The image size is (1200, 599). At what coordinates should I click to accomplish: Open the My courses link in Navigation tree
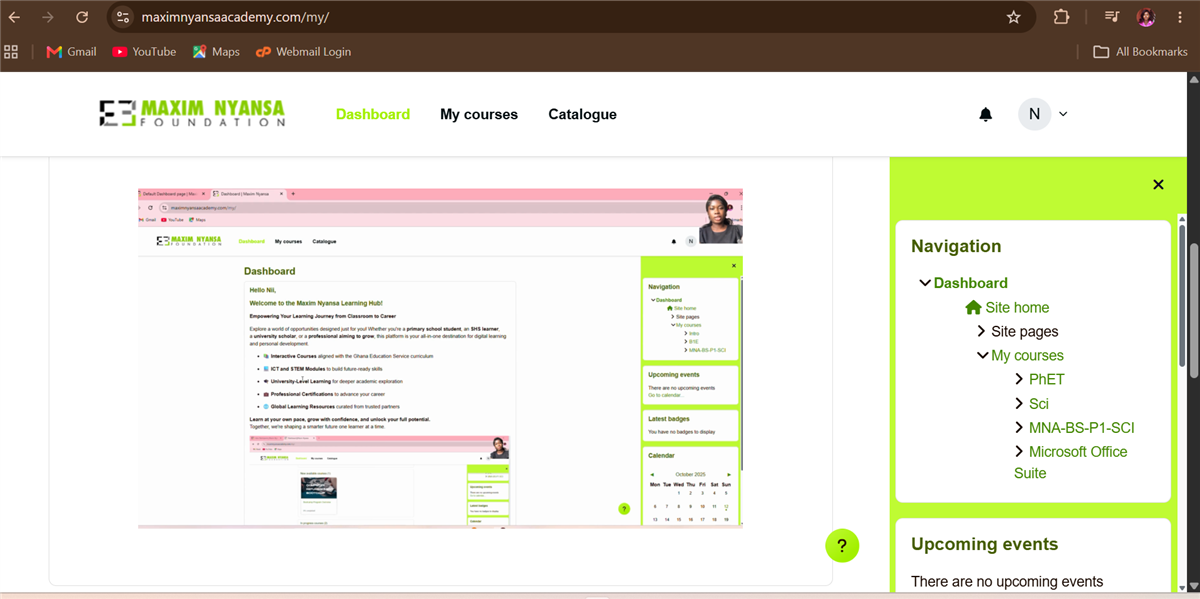tap(1027, 355)
